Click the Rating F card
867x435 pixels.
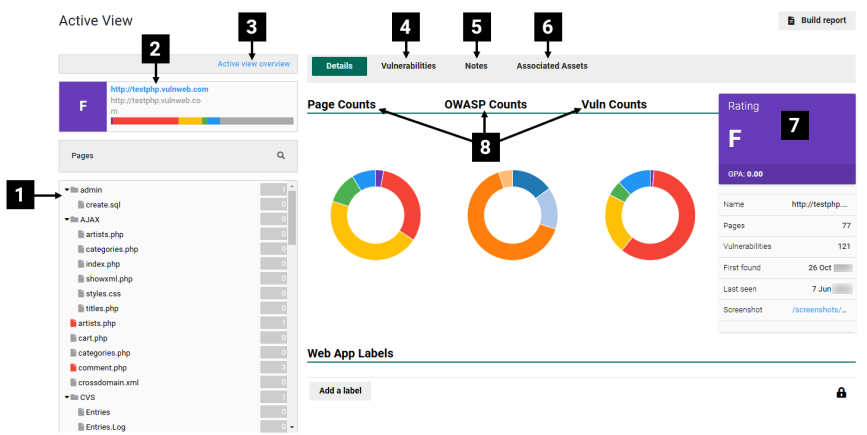click(787, 139)
